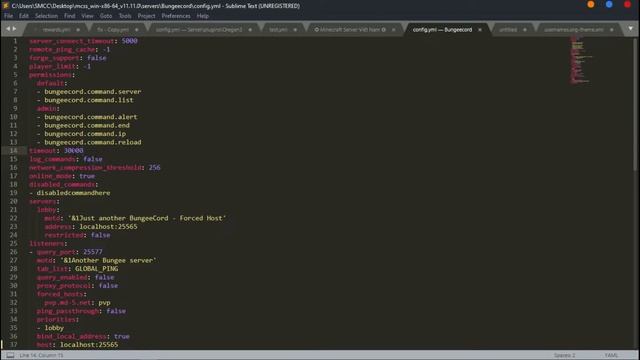Viewport: 640px width, 360px height.
Task: Click 'bungeecord.command.list' on line 8
Action: tap(89, 100)
